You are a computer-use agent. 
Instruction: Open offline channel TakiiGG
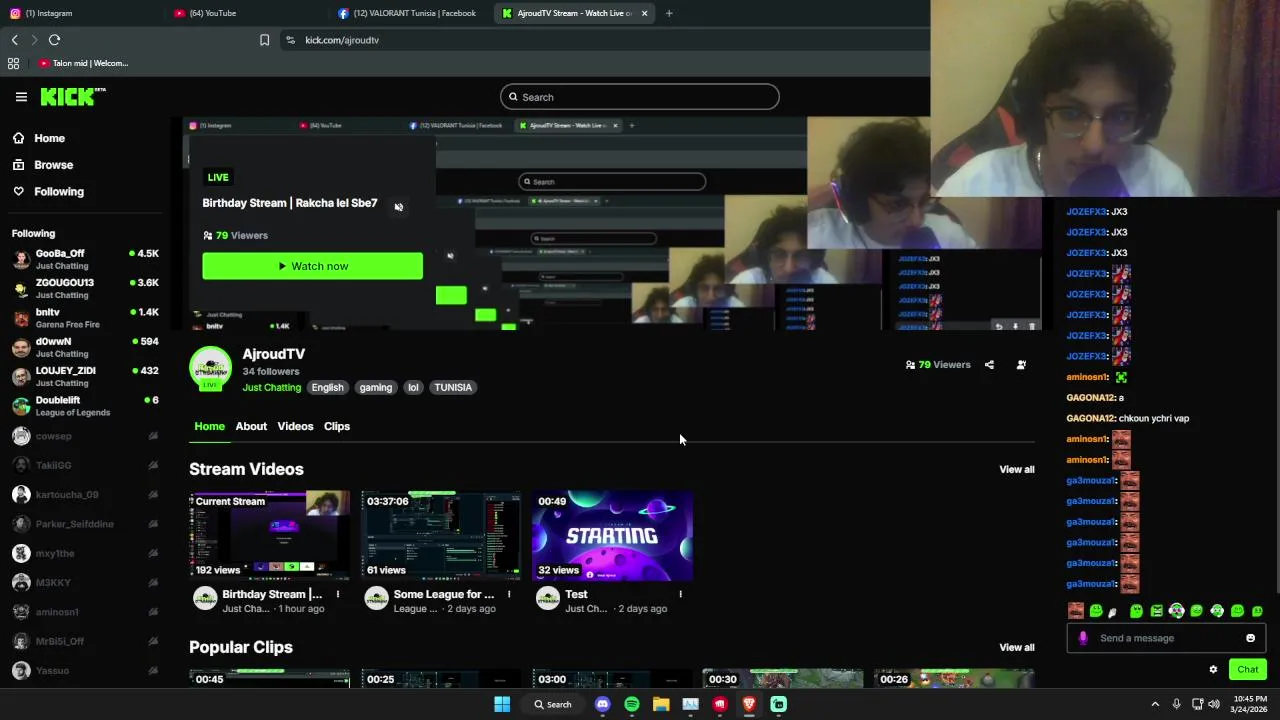coord(86,465)
